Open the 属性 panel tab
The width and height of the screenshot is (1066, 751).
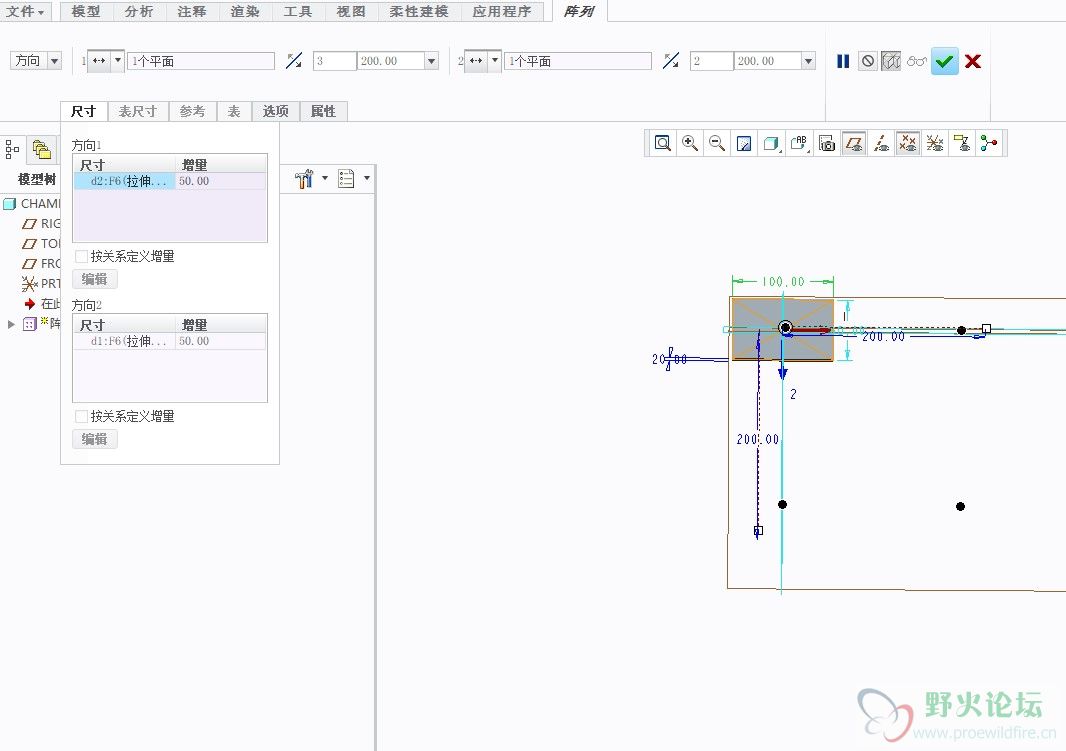pos(324,111)
